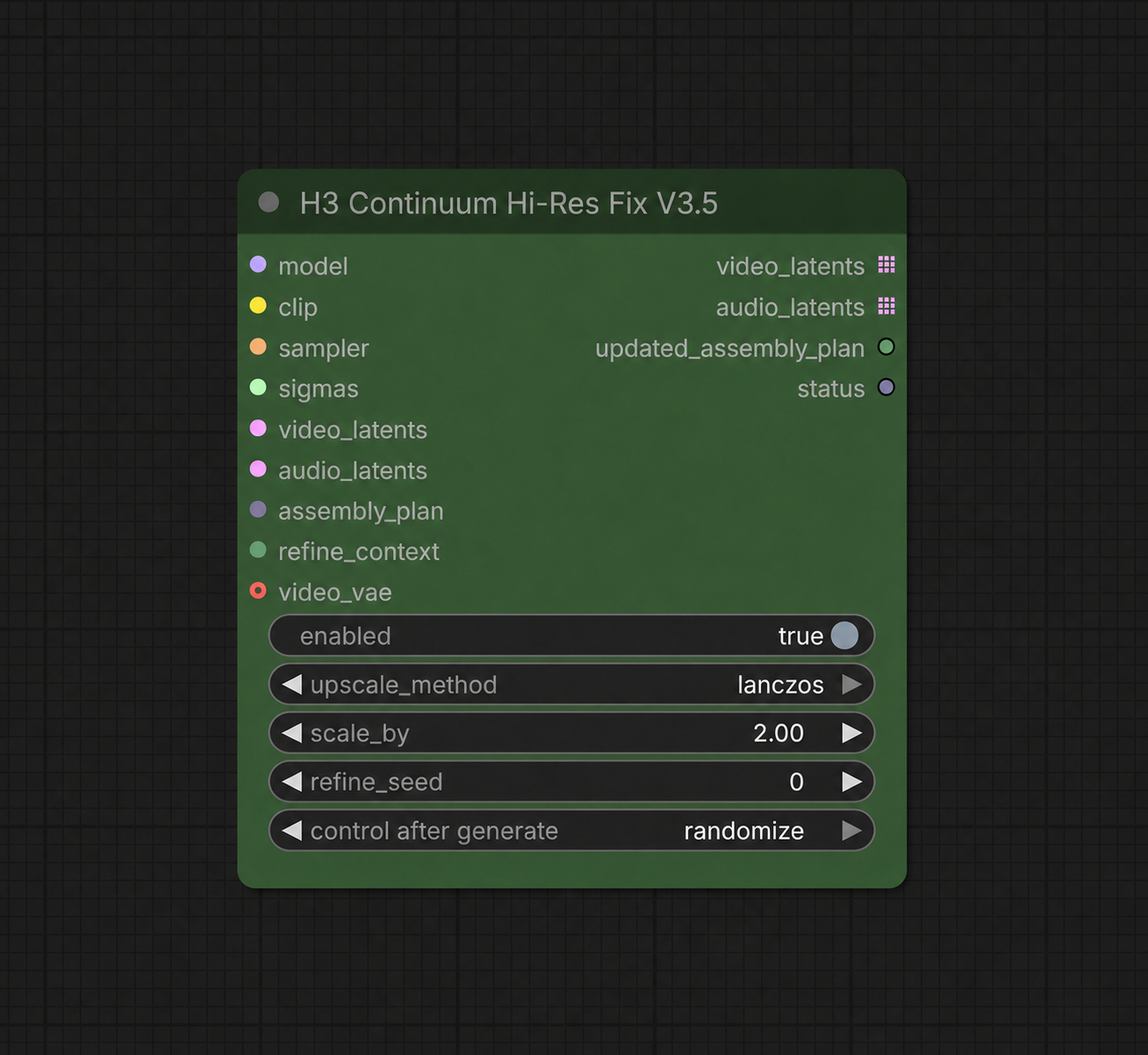Click the clip input label
This screenshot has width=1148, height=1055.
298,307
